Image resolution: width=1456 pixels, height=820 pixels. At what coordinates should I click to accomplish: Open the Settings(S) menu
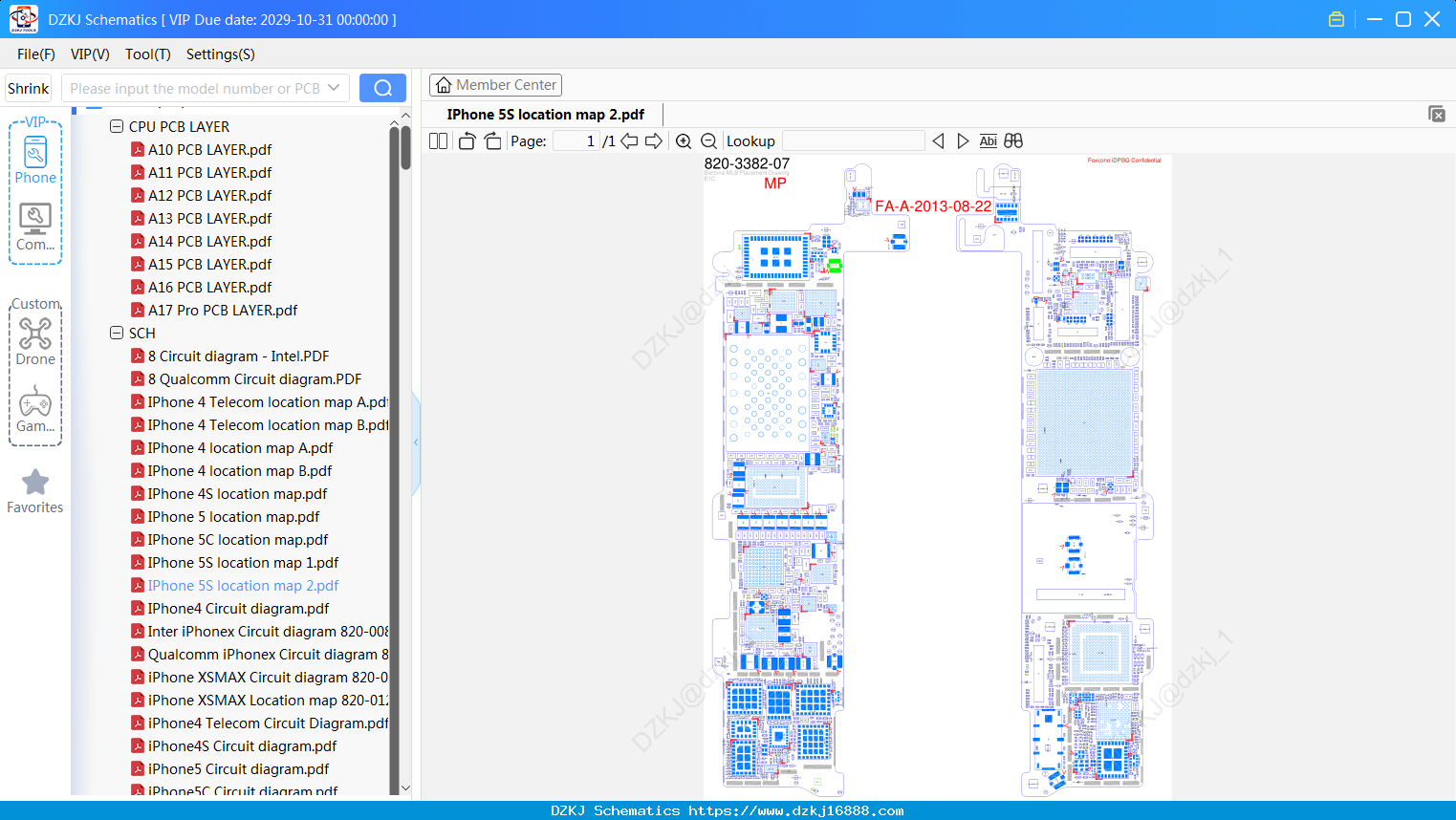[x=221, y=54]
